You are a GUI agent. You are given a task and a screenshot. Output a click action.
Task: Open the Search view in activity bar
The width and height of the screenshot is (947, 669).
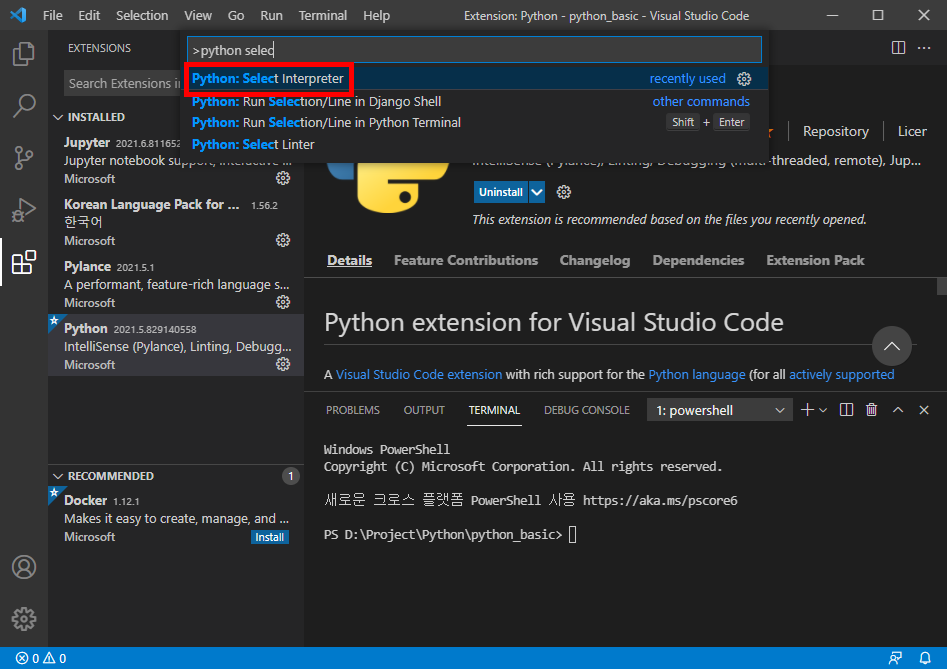pyautogui.click(x=24, y=106)
